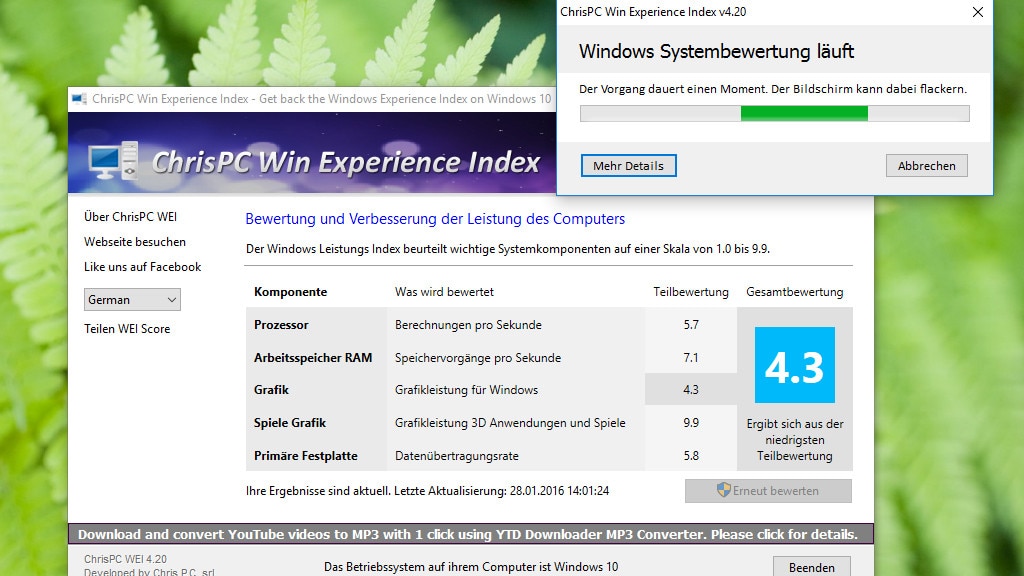Open the German language dropdown
The image size is (1024, 576).
[x=132, y=300]
